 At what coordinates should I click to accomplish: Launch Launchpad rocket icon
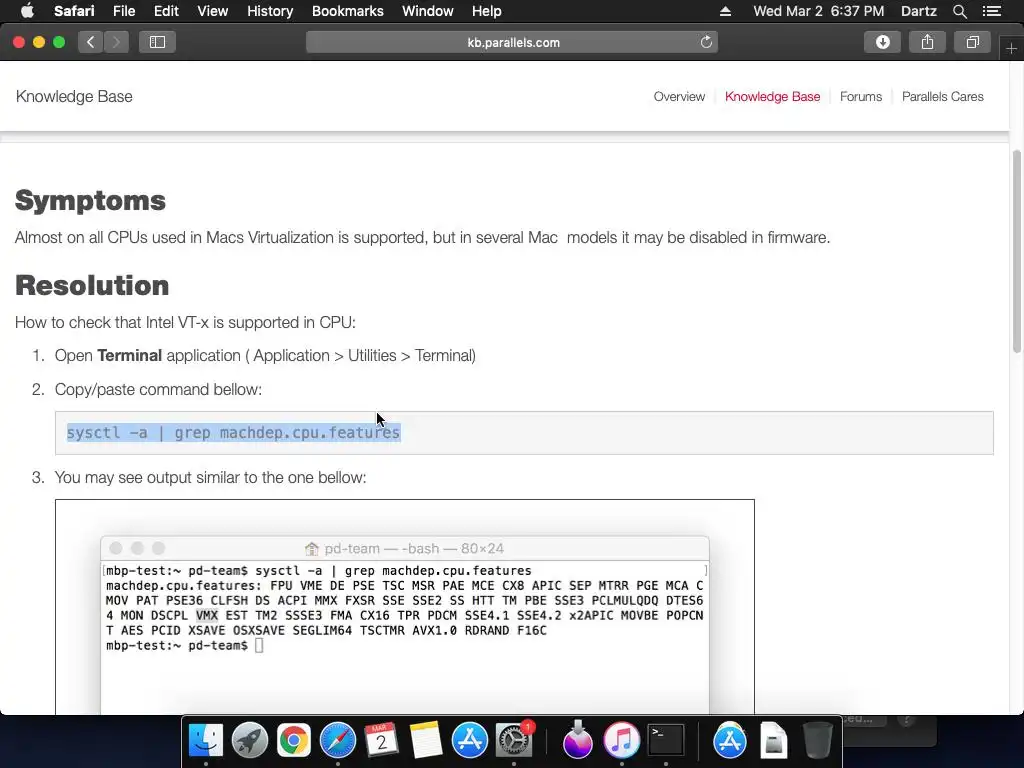tap(249, 741)
